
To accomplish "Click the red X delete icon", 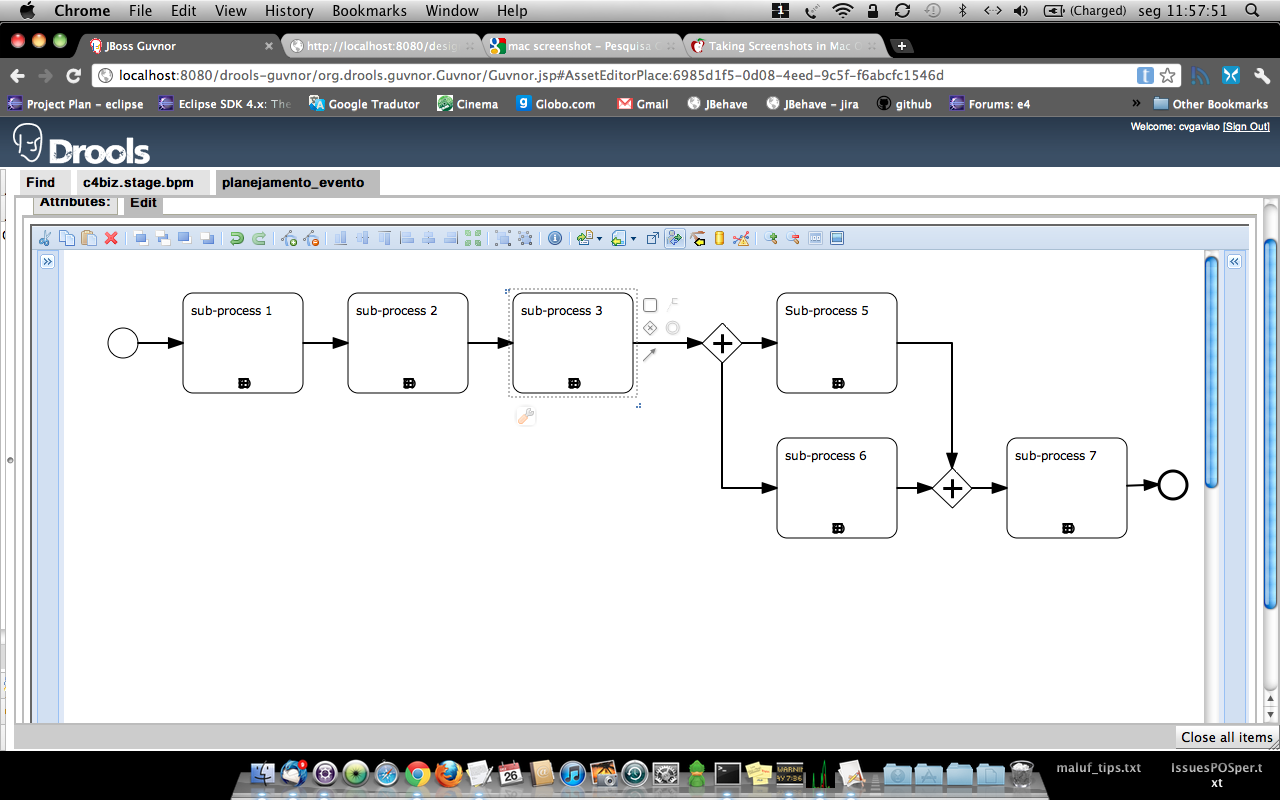I will [x=111, y=238].
